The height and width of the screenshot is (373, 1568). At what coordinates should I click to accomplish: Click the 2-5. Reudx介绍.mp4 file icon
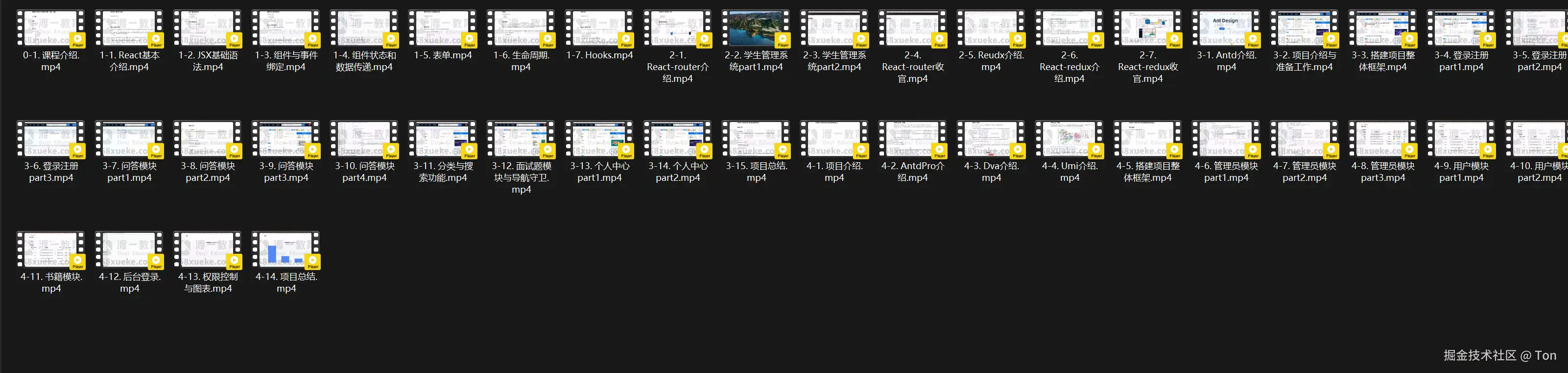(990, 28)
